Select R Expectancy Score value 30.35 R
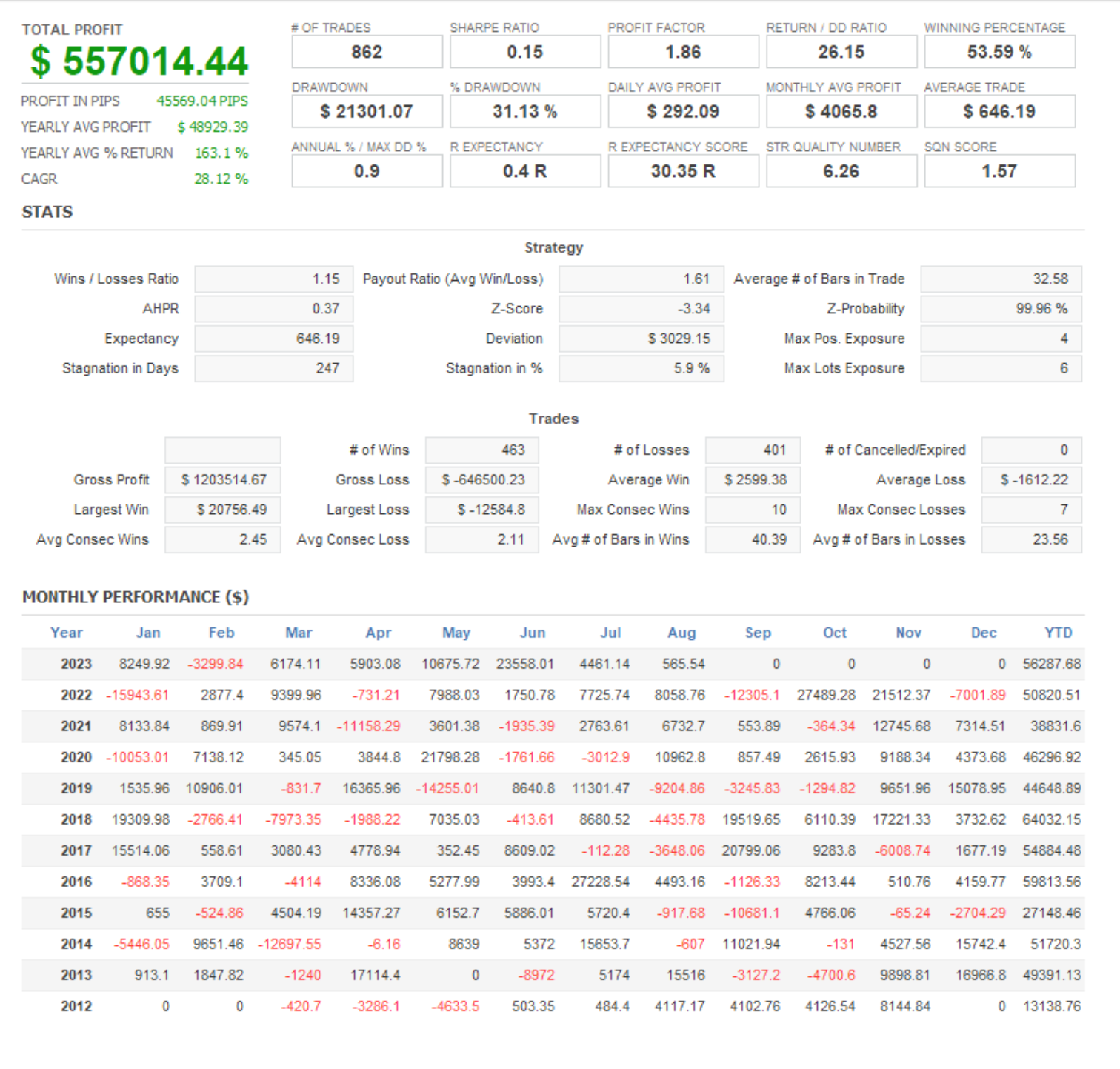 point(683,171)
